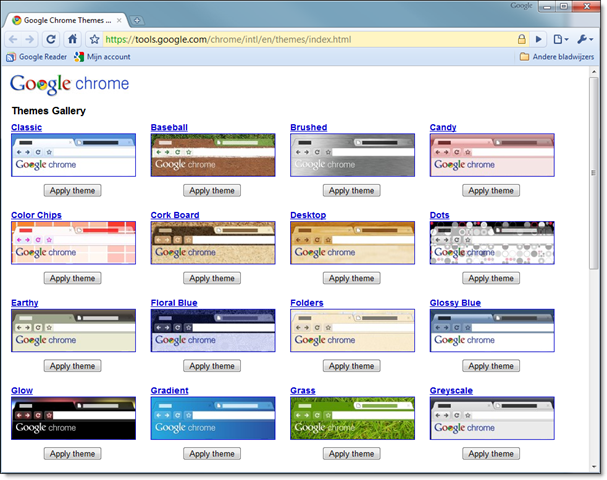Viewport: 607px width, 480px height.
Task: Click the Floral Blue preview thumbnail
Action: pyautogui.click(x=213, y=330)
